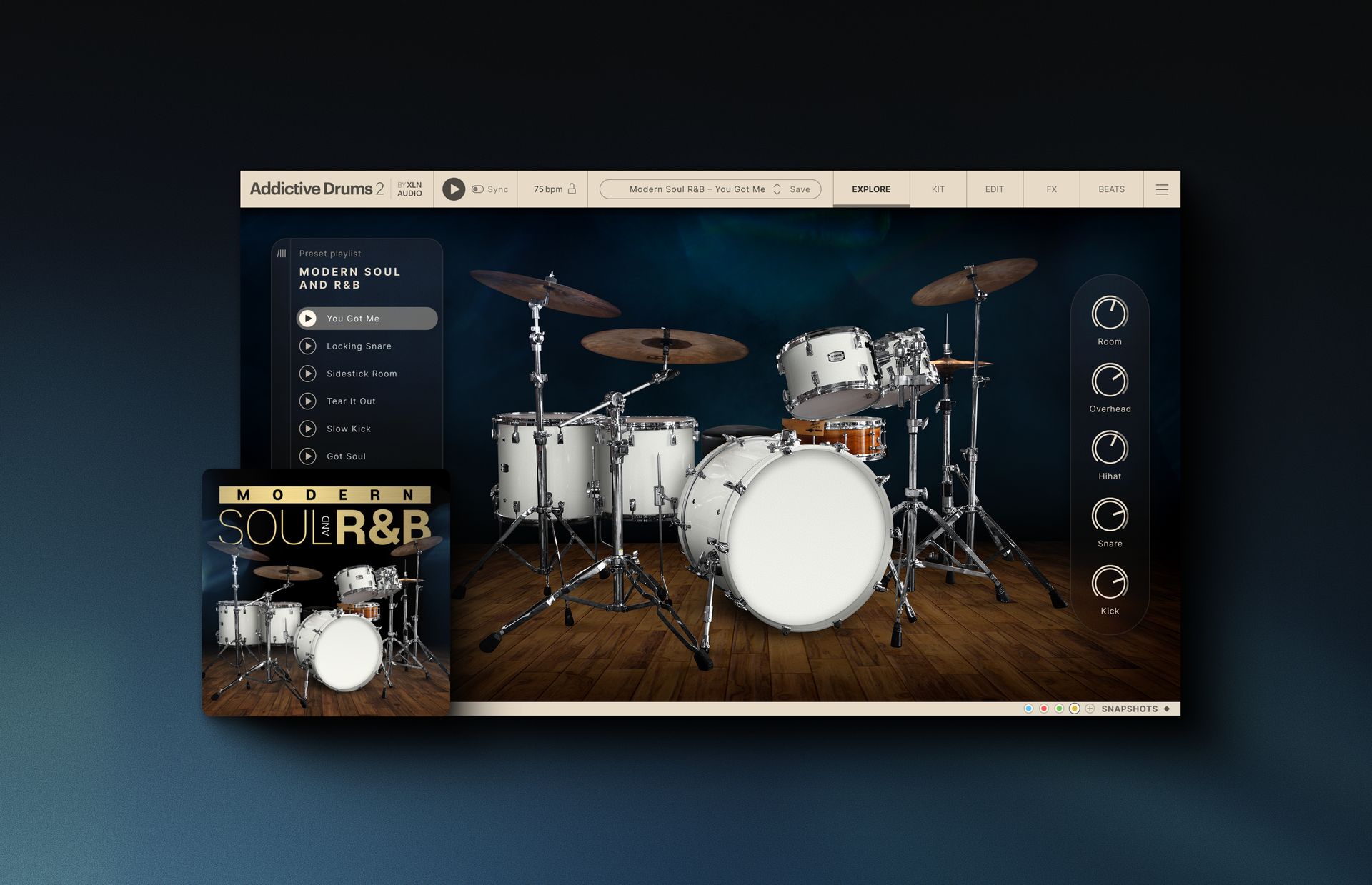Open the preset up/down chevron selector
This screenshot has width=1372, height=885.
click(x=777, y=189)
